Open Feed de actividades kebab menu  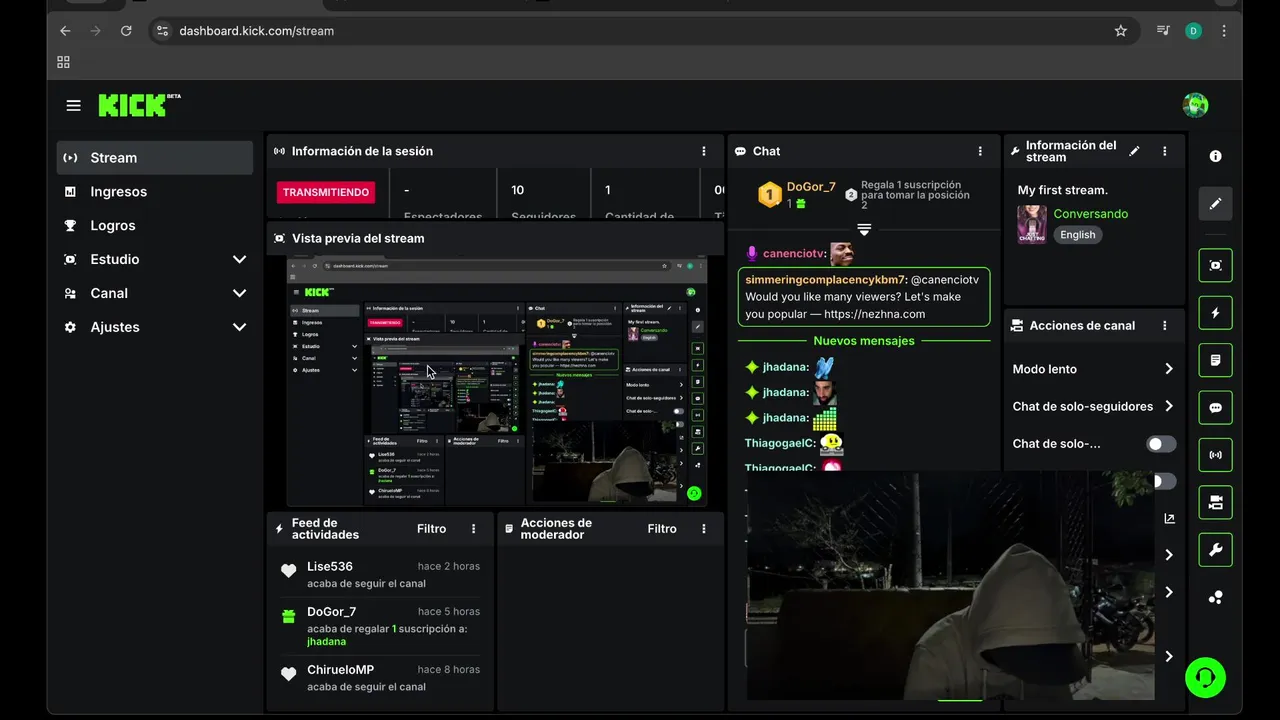pyautogui.click(x=474, y=529)
